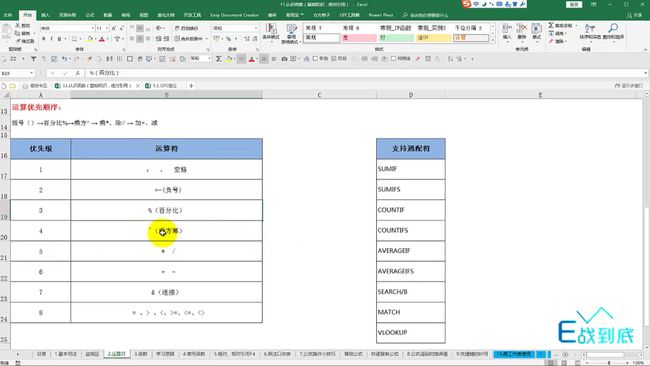
Task: Click the percent style button
Action: [228, 39]
